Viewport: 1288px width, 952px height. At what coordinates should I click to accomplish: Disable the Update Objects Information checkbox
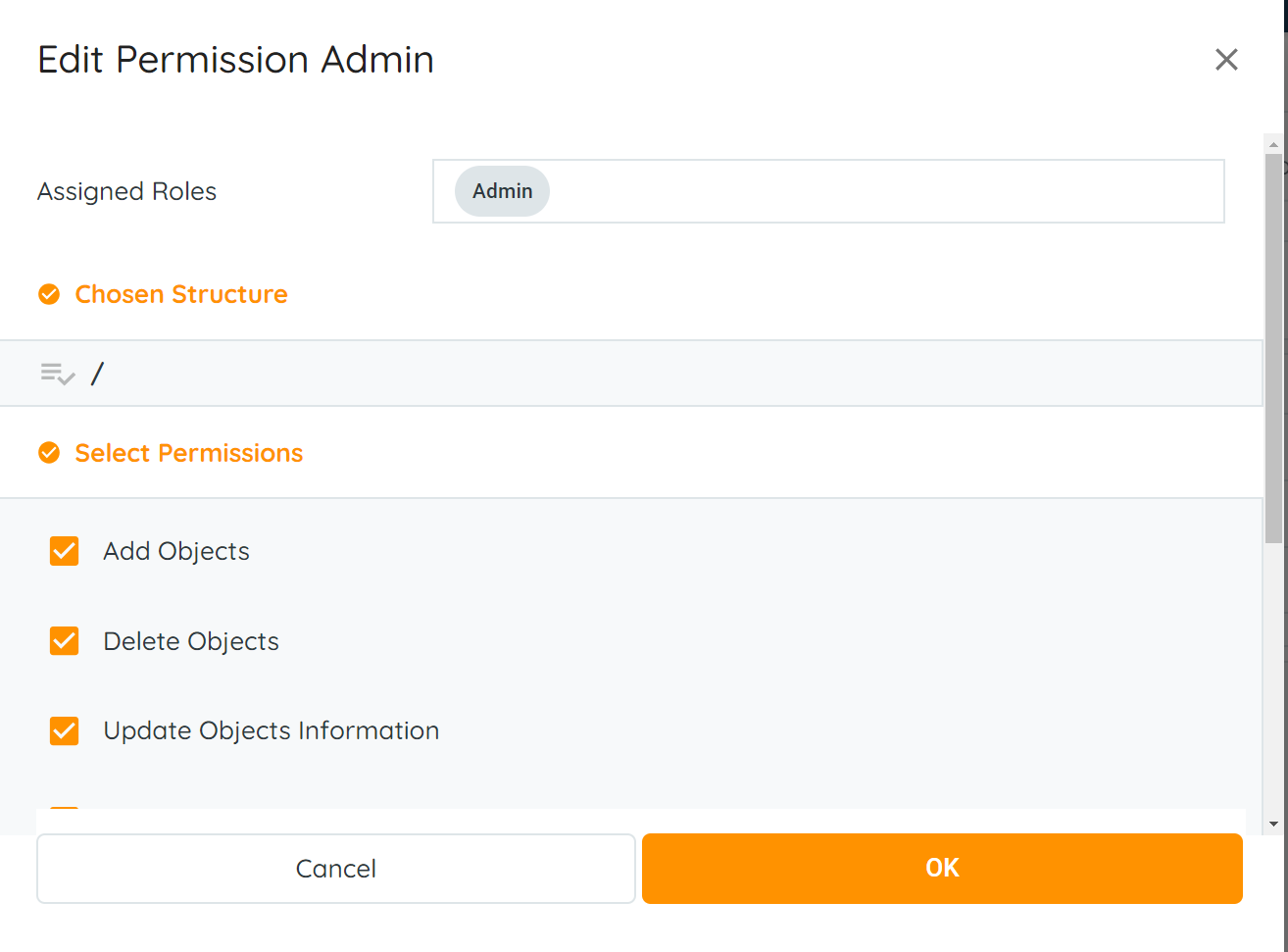tap(65, 730)
